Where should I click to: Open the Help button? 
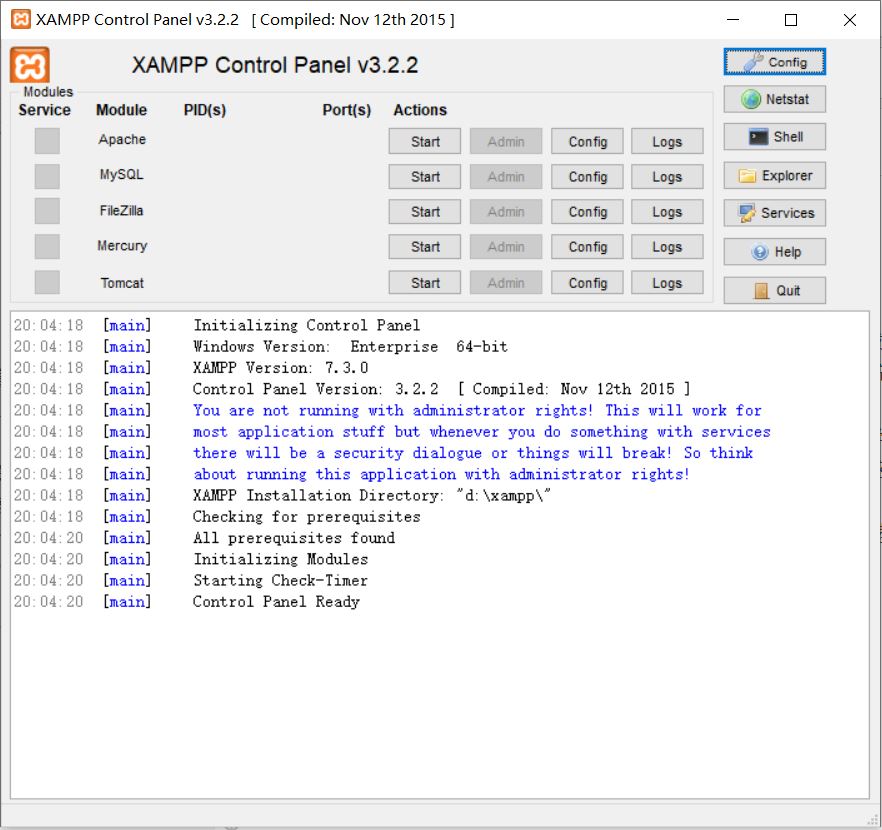click(x=775, y=252)
